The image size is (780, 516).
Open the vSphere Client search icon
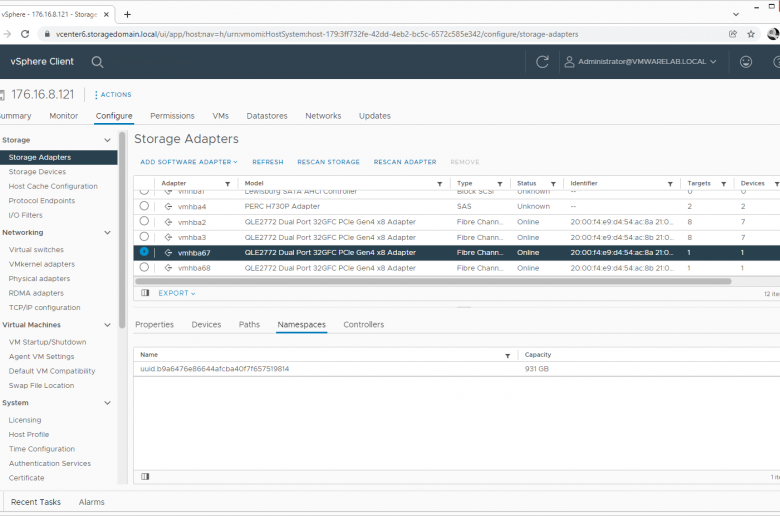[x=98, y=62]
